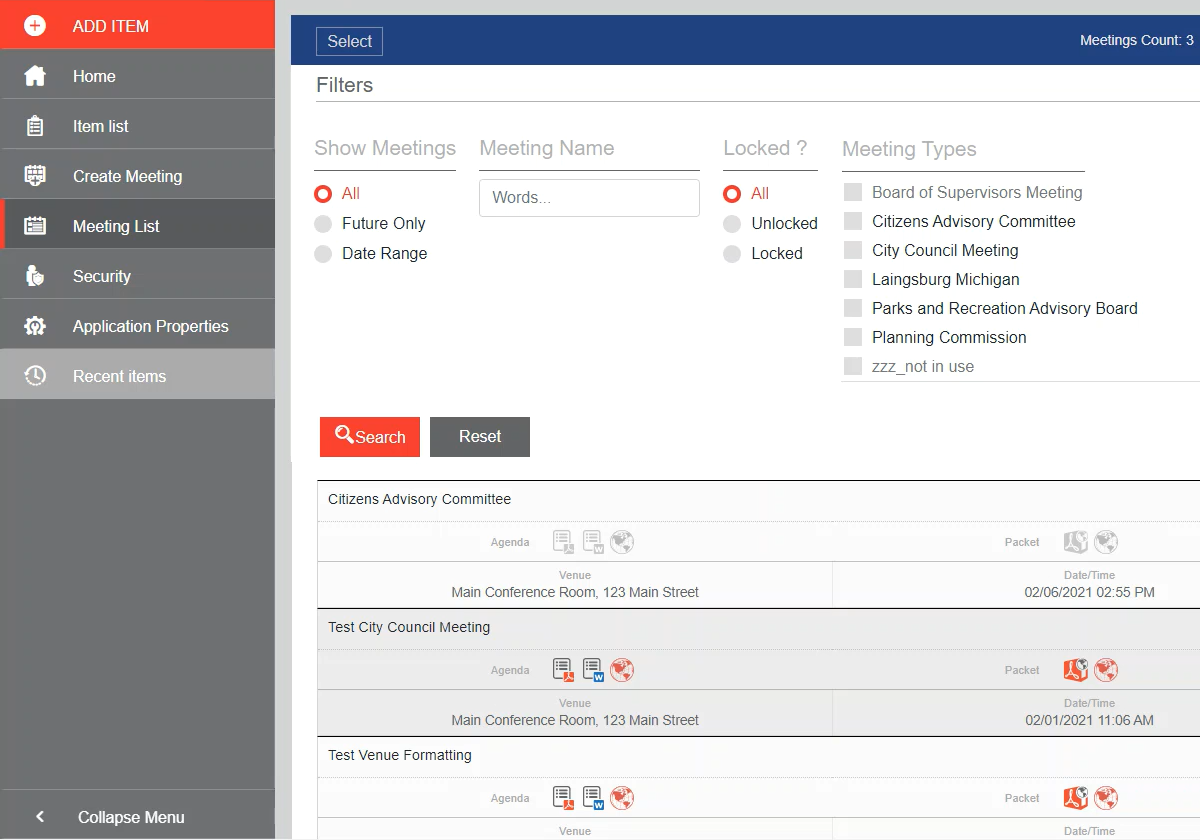Open Home in the sidebar menu
This screenshot has height=840, width=1200.
pos(137,76)
